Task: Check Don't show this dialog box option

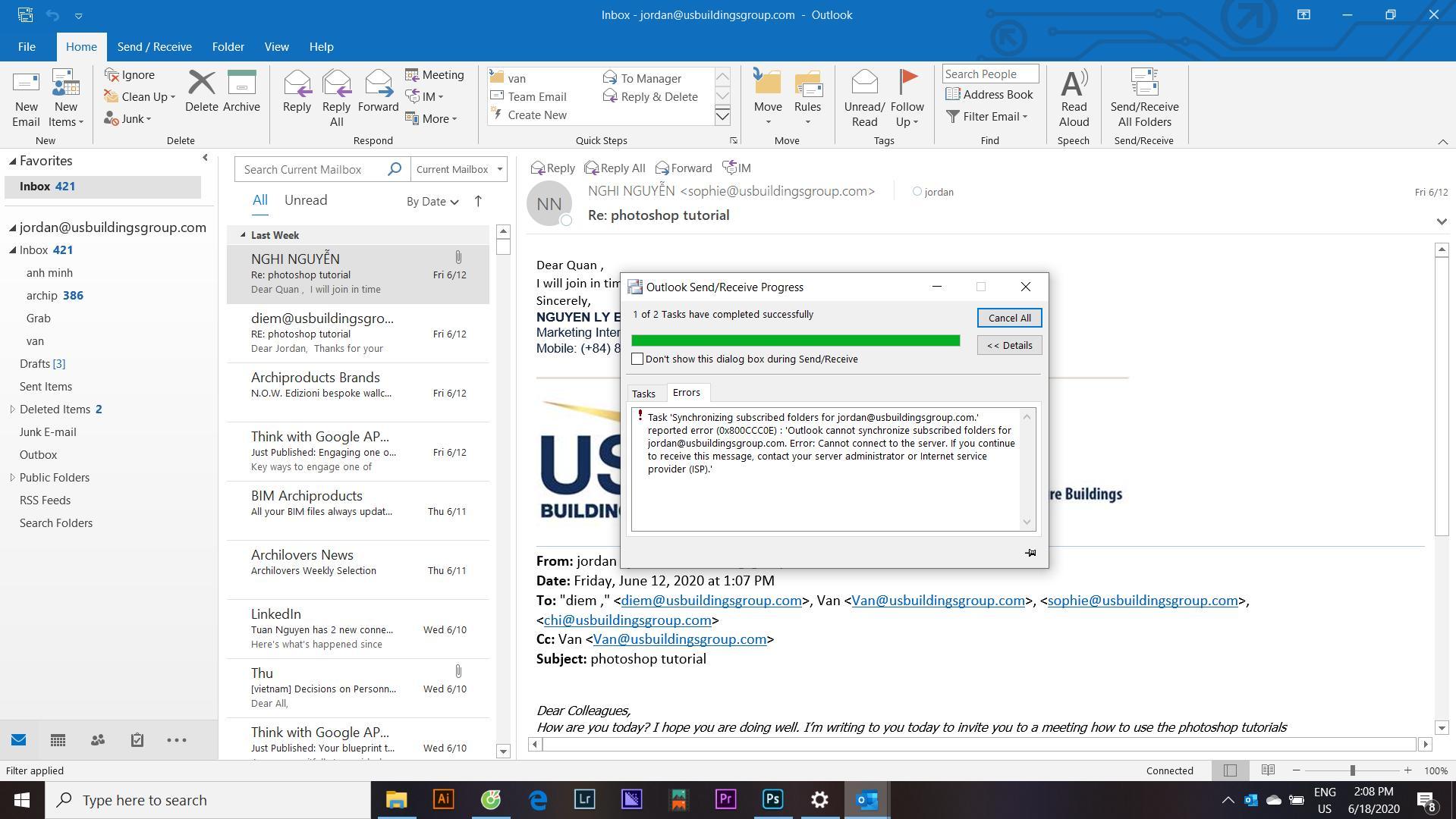Action: (x=637, y=359)
